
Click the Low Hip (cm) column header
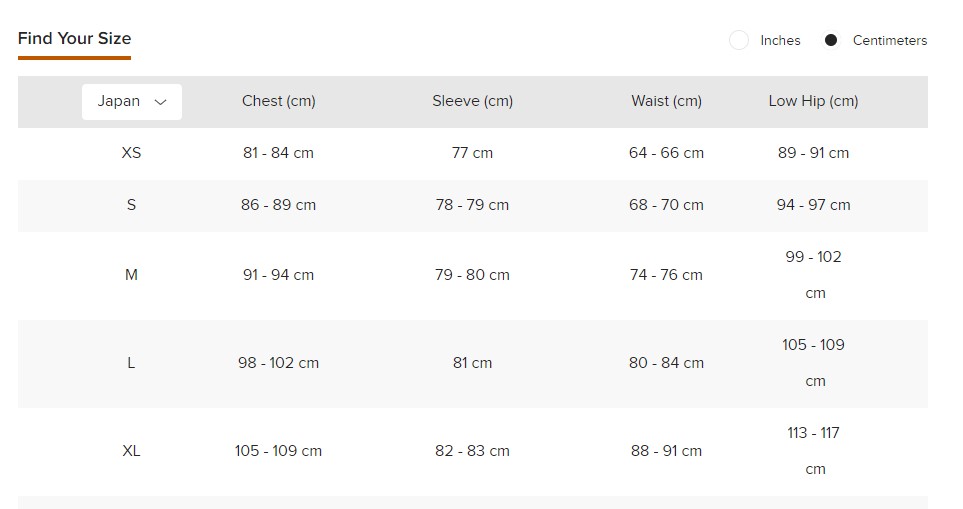pyautogui.click(x=813, y=101)
